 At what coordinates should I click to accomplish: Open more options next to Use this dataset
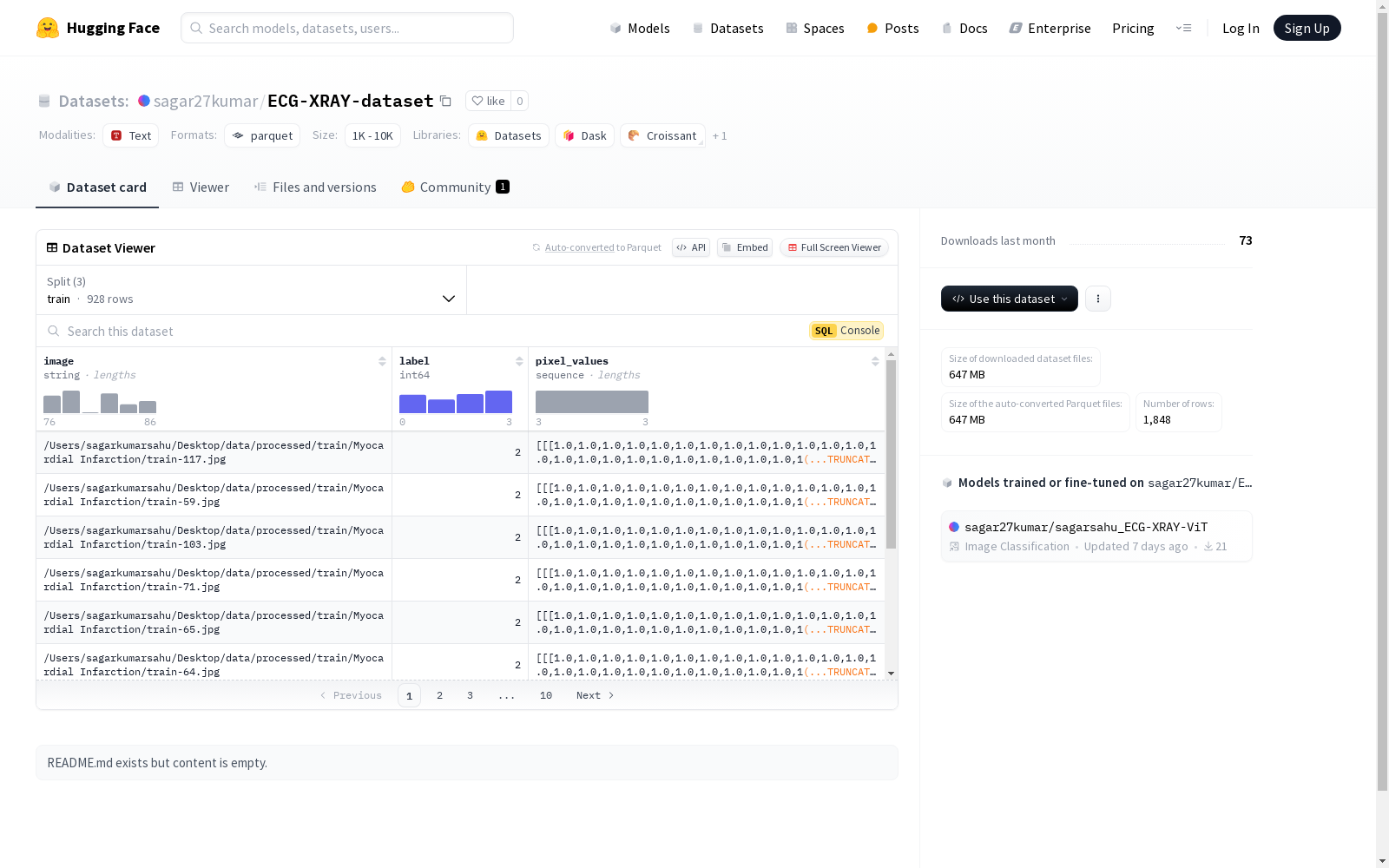point(1098,299)
